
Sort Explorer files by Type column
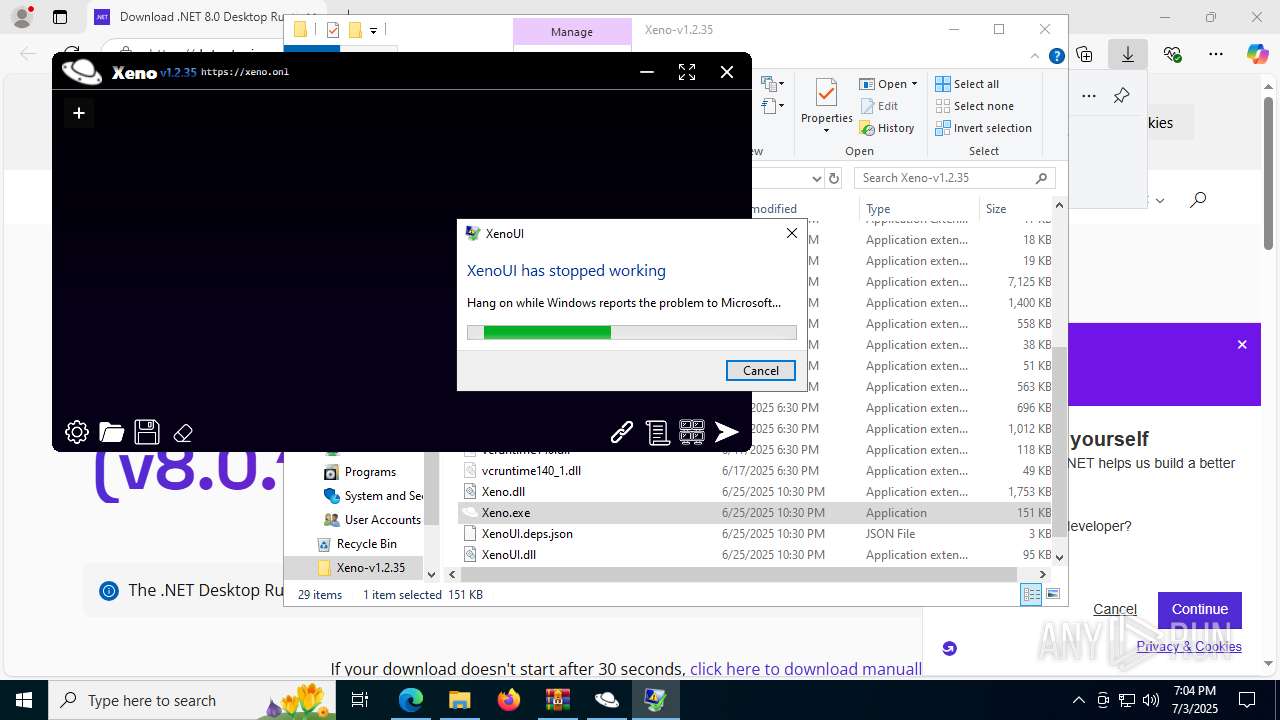[919, 209]
